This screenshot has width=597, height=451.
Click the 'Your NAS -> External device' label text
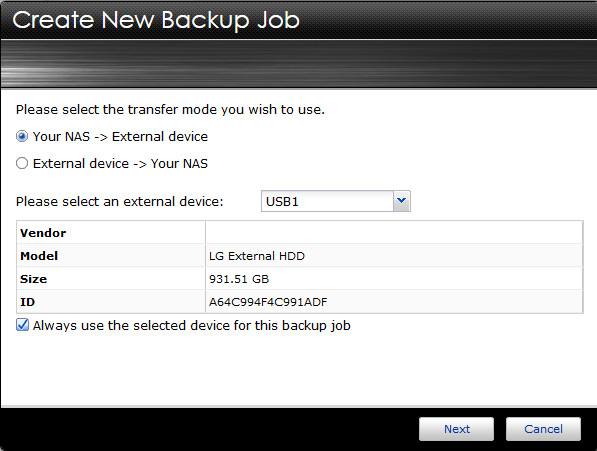[x=120, y=136]
